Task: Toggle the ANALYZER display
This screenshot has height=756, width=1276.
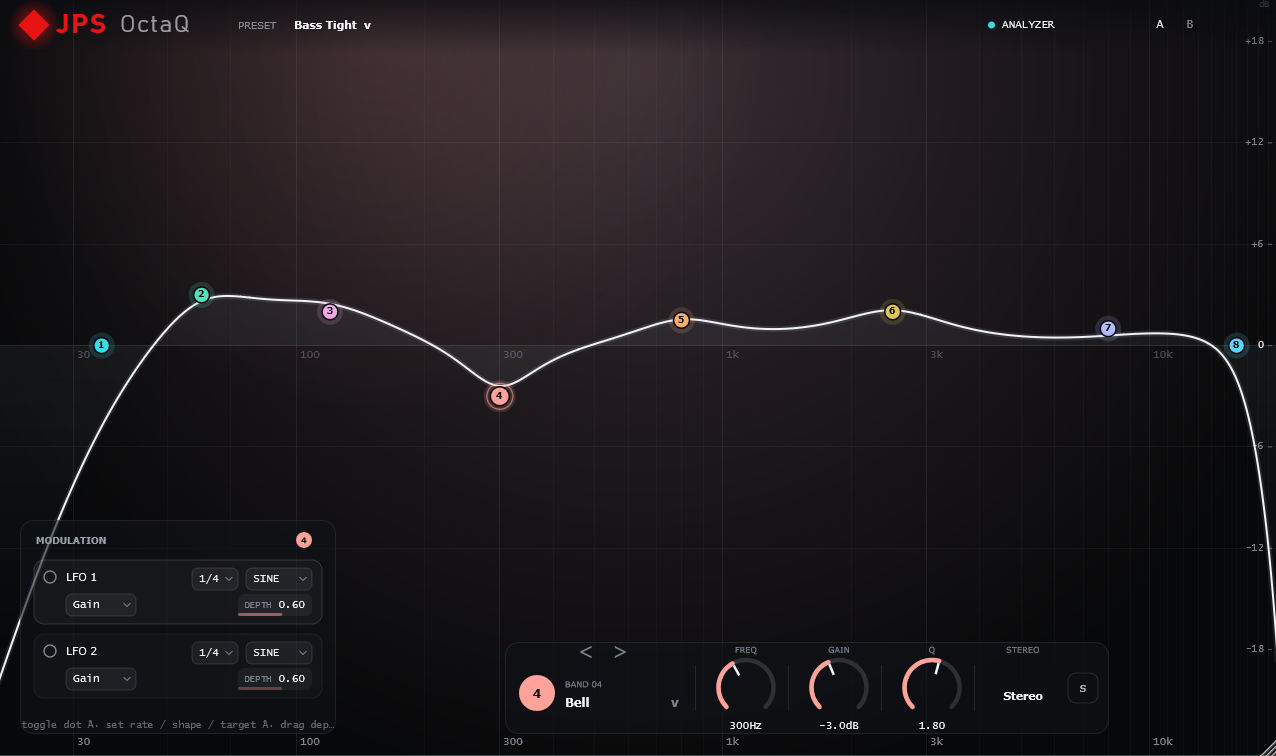Action: coord(1021,24)
